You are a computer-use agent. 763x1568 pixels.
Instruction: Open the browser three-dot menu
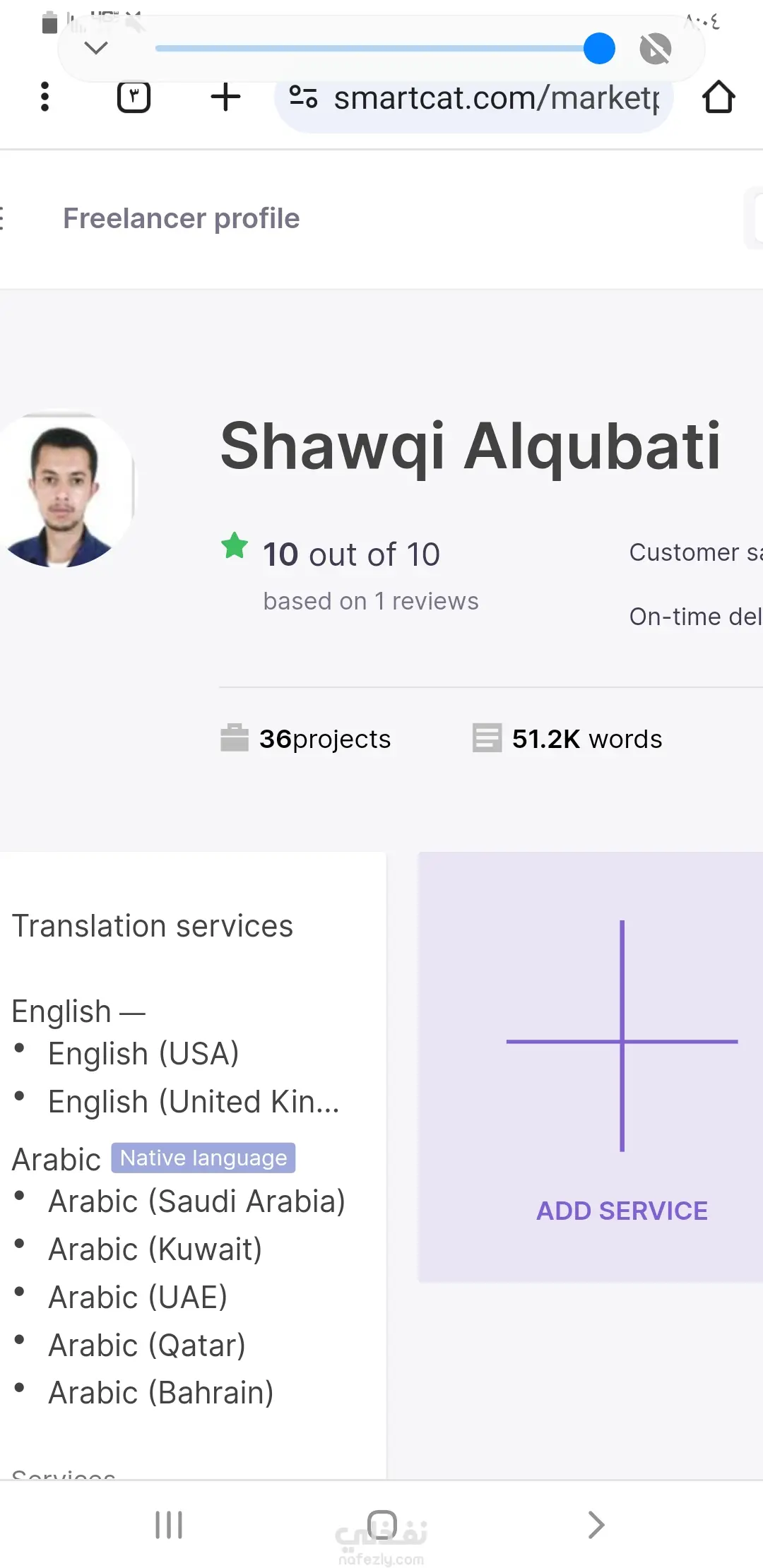click(45, 97)
